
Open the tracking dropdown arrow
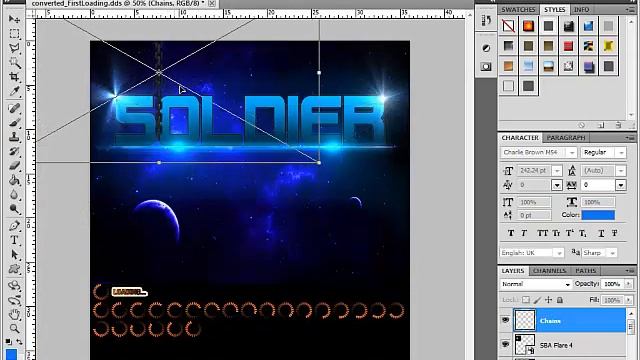tap(621, 185)
